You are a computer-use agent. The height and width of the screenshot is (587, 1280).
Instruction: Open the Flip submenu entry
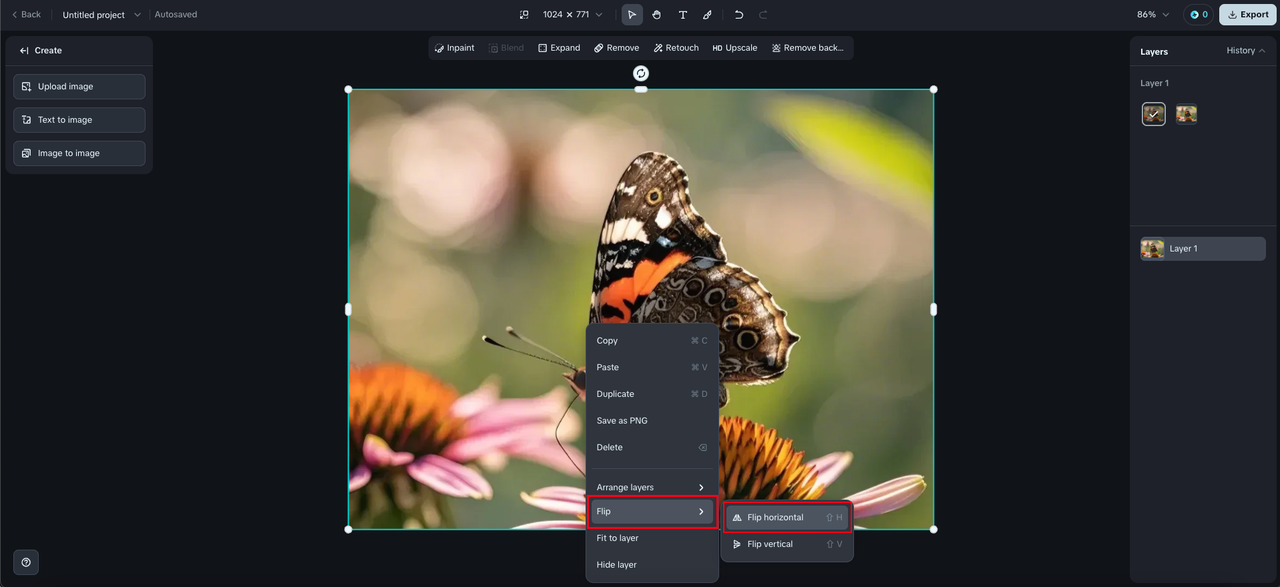652,511
